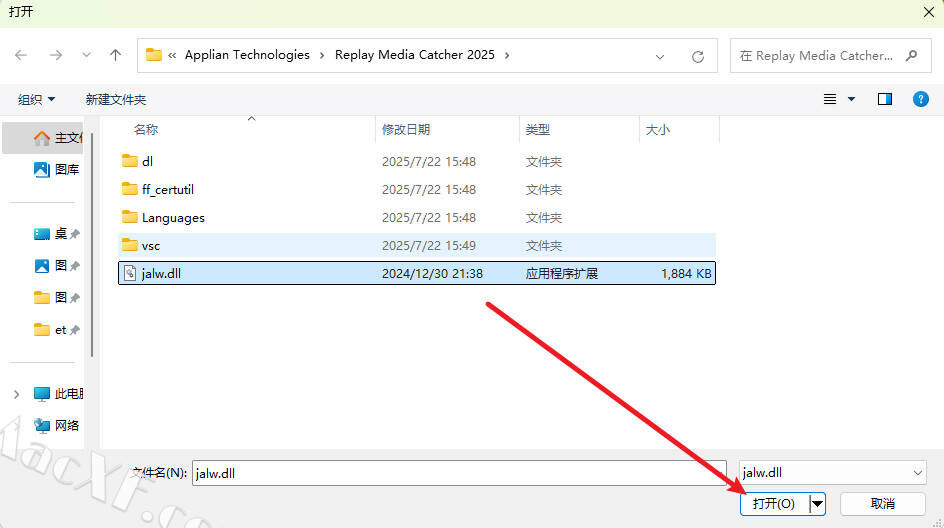Go up one folder level
This screenshot has height=528, width=944.
pos(115,55)
